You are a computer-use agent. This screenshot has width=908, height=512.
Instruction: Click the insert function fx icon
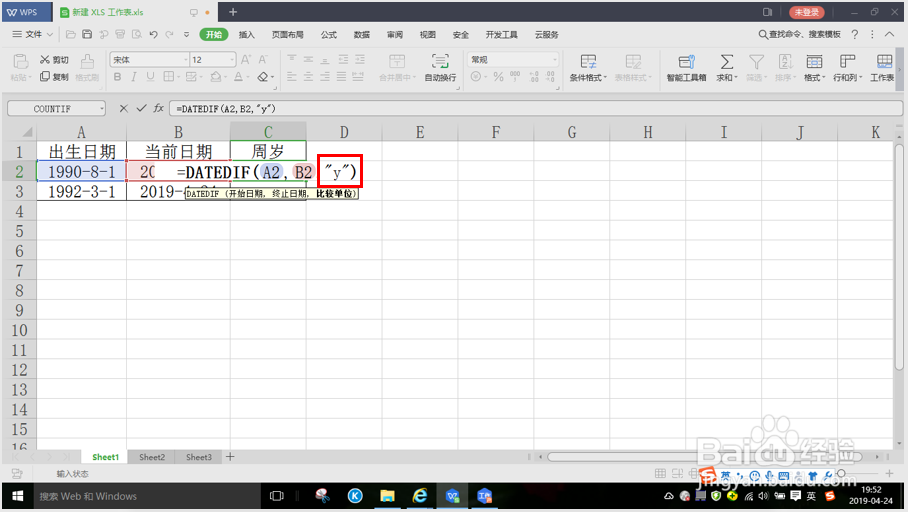159,108
